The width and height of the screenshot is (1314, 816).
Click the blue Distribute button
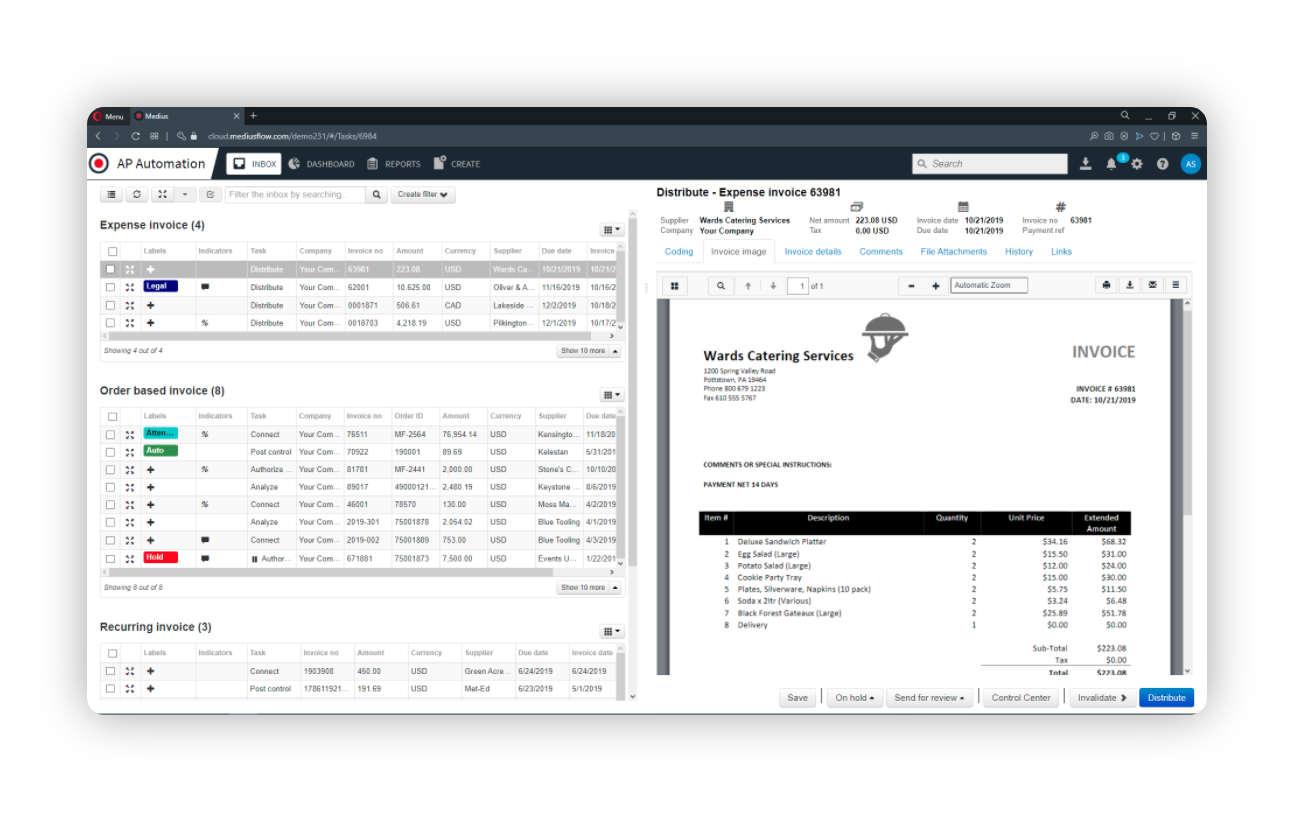1166,698
